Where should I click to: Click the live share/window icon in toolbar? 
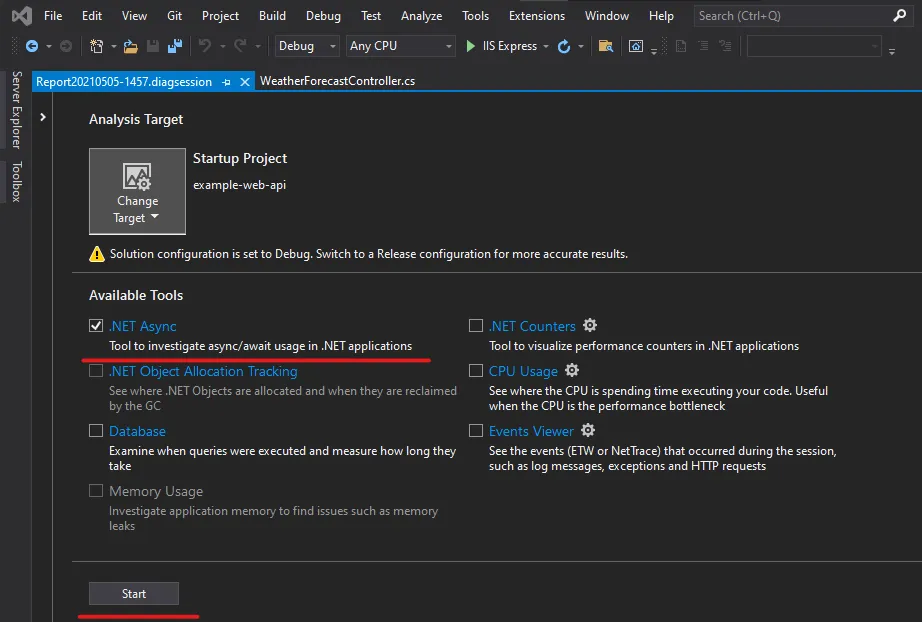[636, 46]
